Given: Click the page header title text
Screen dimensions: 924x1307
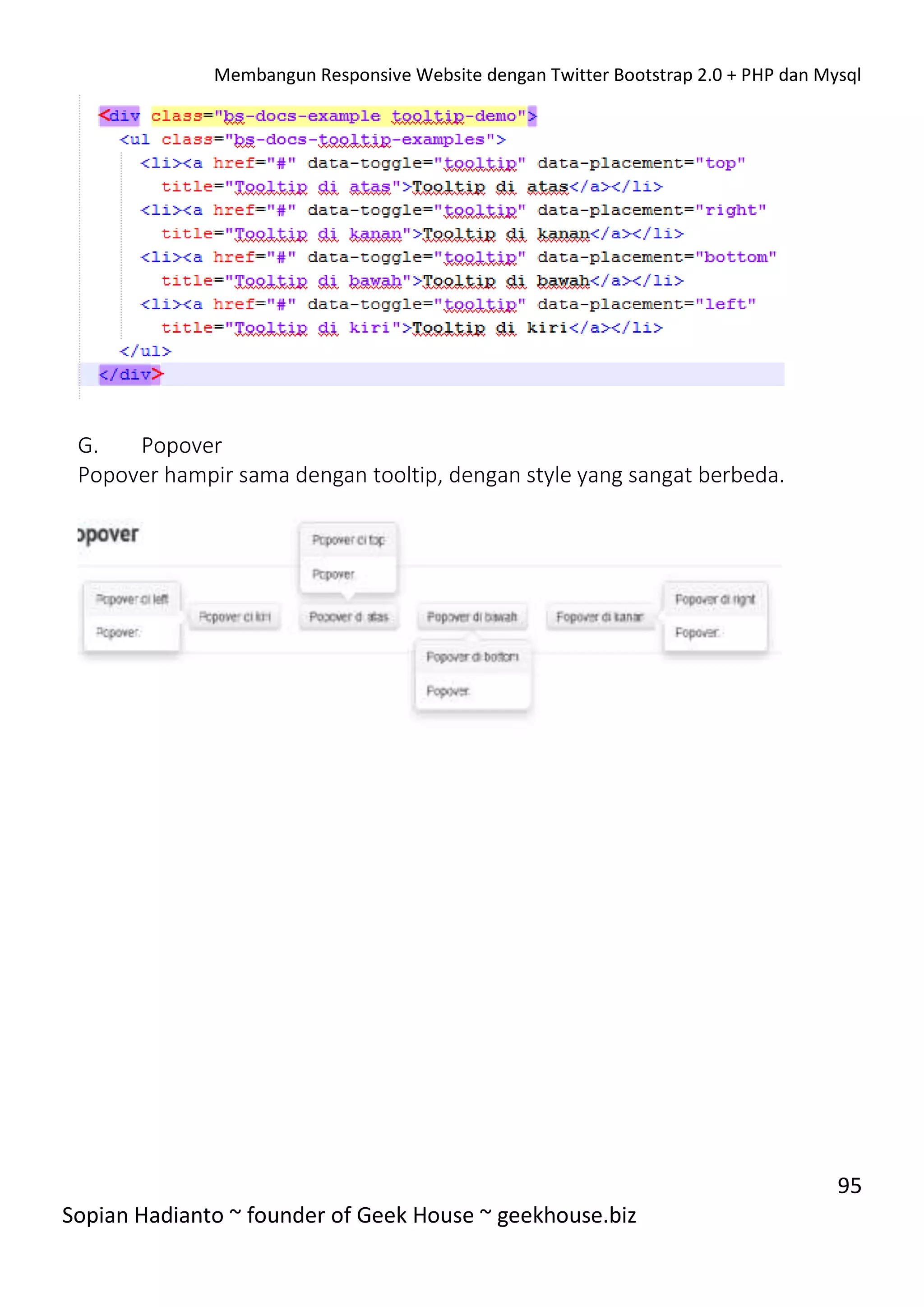Looking at the screenshot, I should pos(537,74).
